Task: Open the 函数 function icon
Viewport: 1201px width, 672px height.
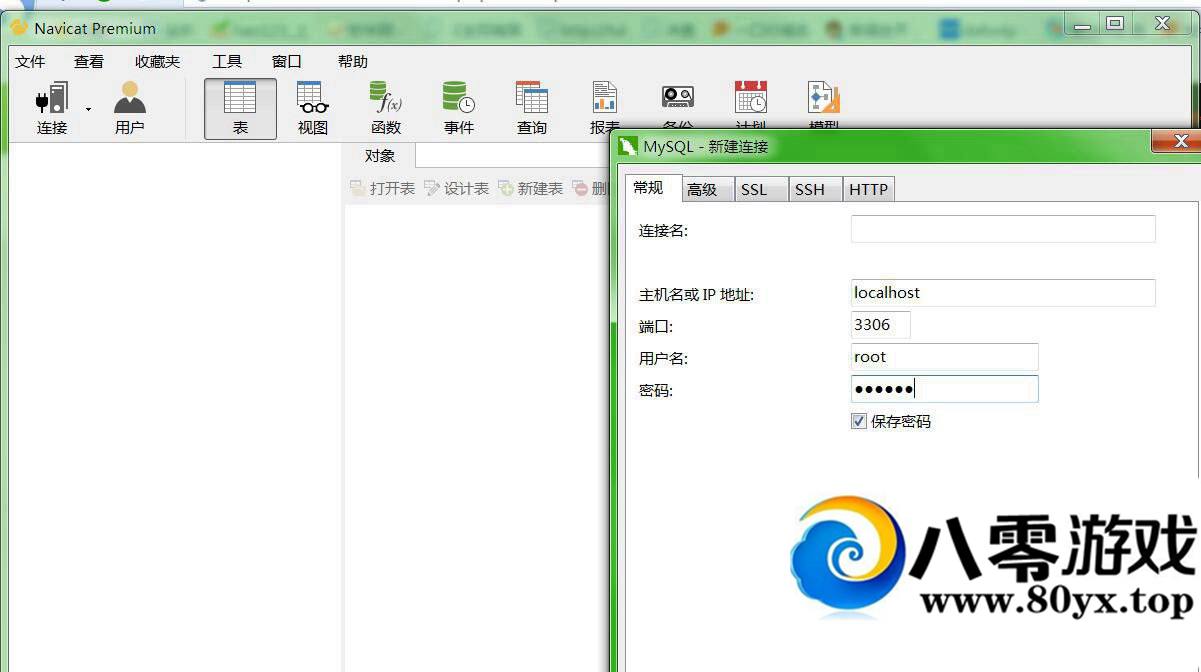Action: 386,109
